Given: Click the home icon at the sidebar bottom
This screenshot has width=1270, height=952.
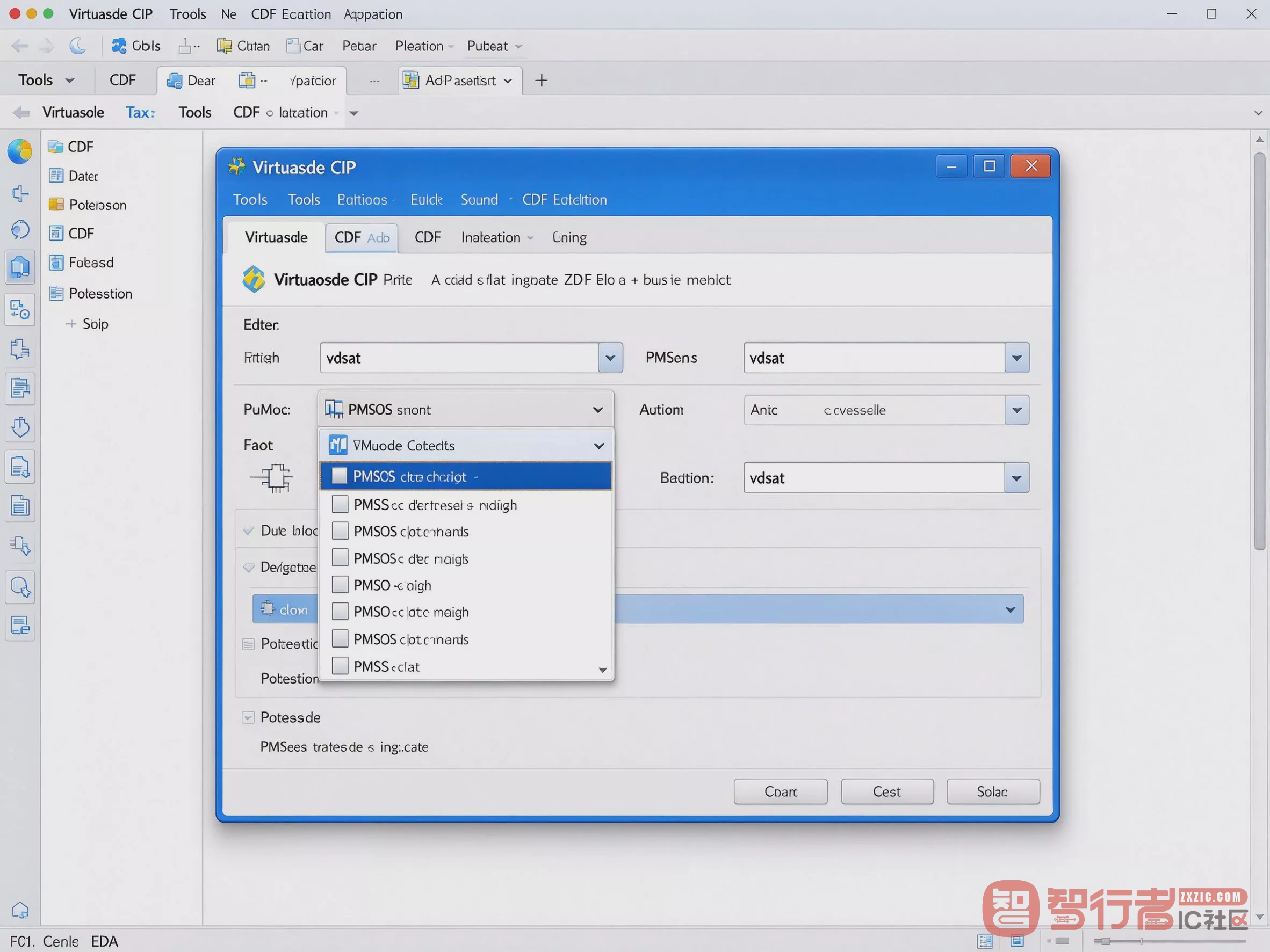Looking at the screenshot, I should [19, 910].
